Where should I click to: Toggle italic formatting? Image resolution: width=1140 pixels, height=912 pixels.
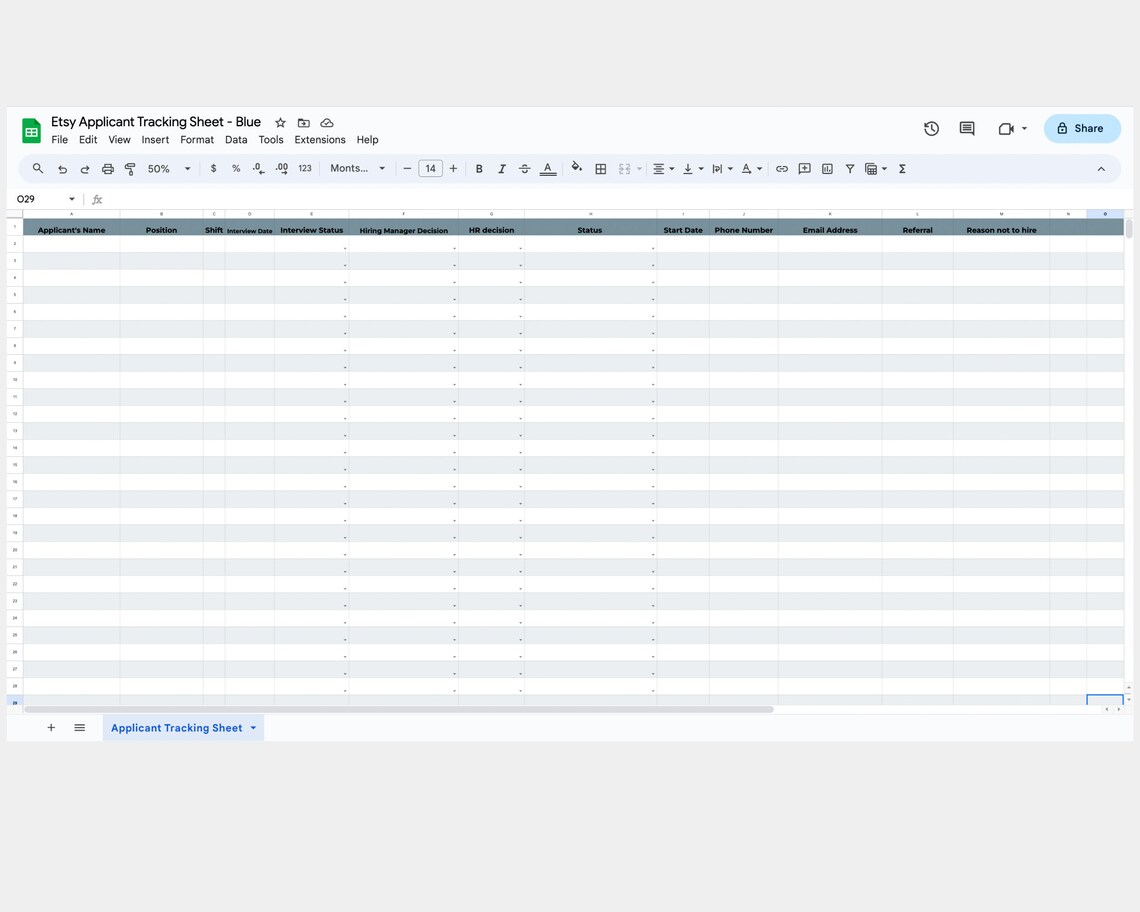pos(502,168)
